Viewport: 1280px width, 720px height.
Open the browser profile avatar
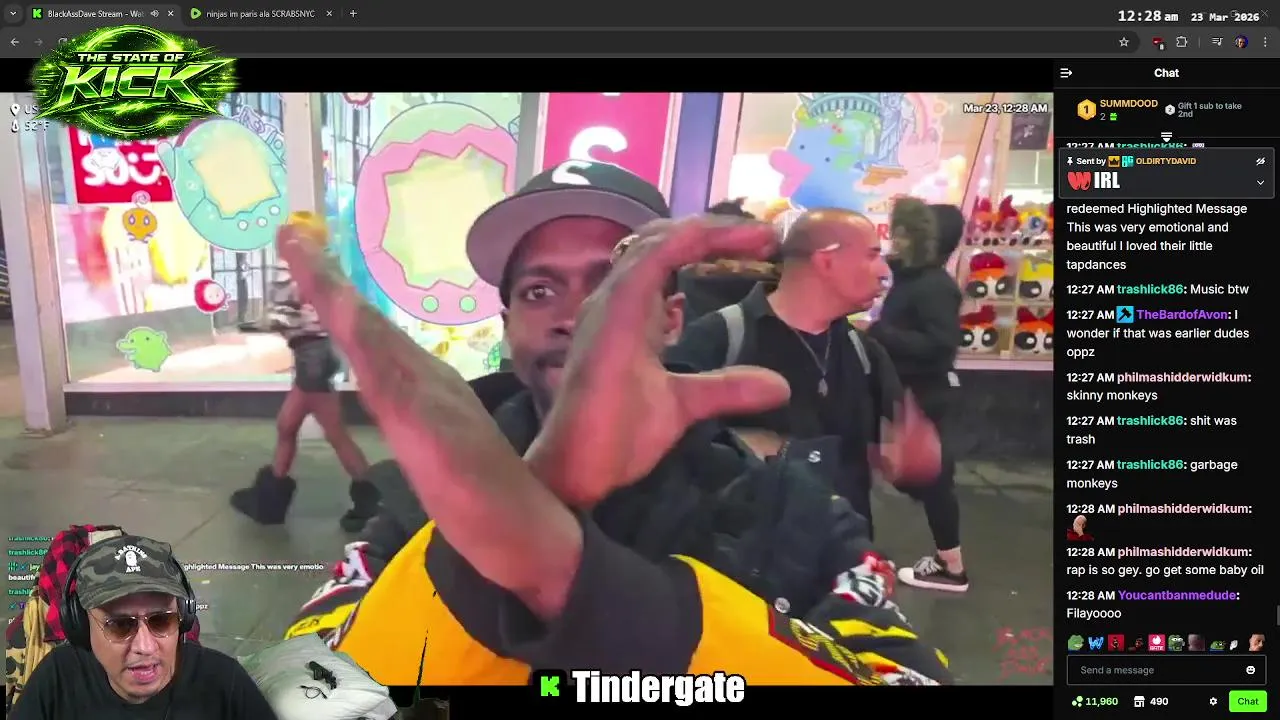click(x=1241, y=42)
